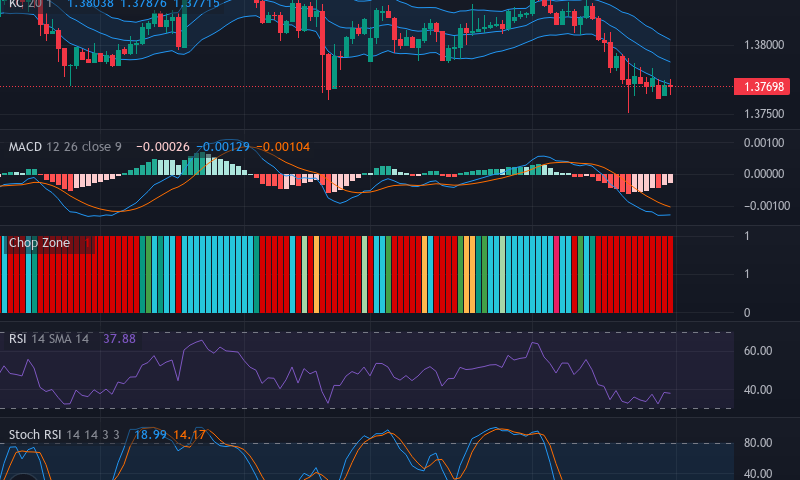Click KC lower band value 1.37715

coord(196,4)
